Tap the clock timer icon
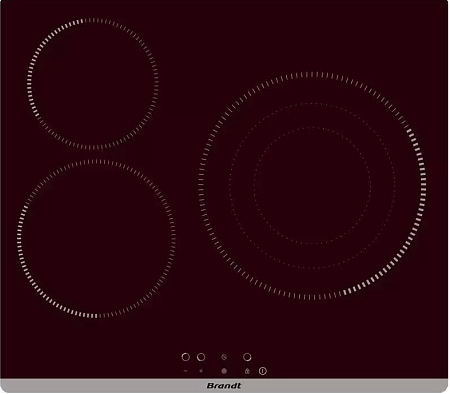The image size is (450, 394). 224,357
